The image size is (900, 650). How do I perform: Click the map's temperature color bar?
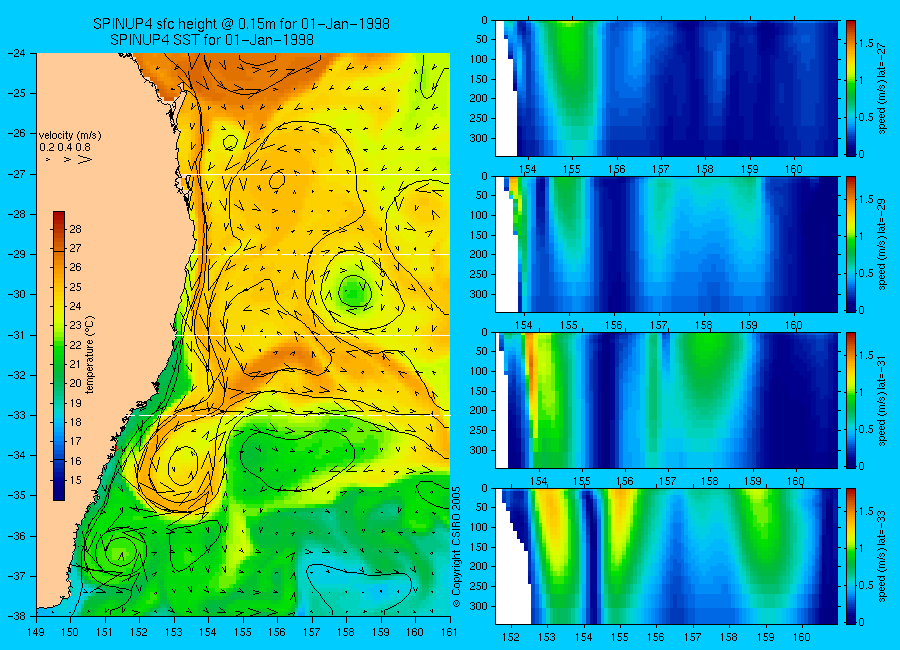tap(59, 356)
